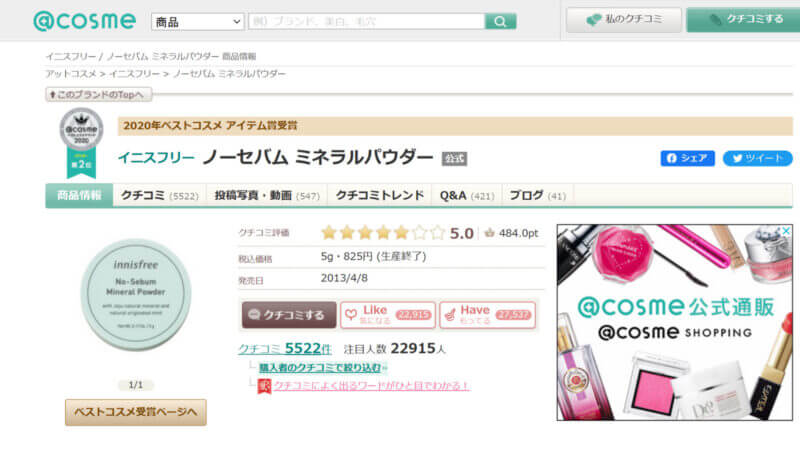Click 2020年ベストコスメ アイテム賞受賞 banner
The width and height of the screenshot is (800, 450).
click(455, 126)
